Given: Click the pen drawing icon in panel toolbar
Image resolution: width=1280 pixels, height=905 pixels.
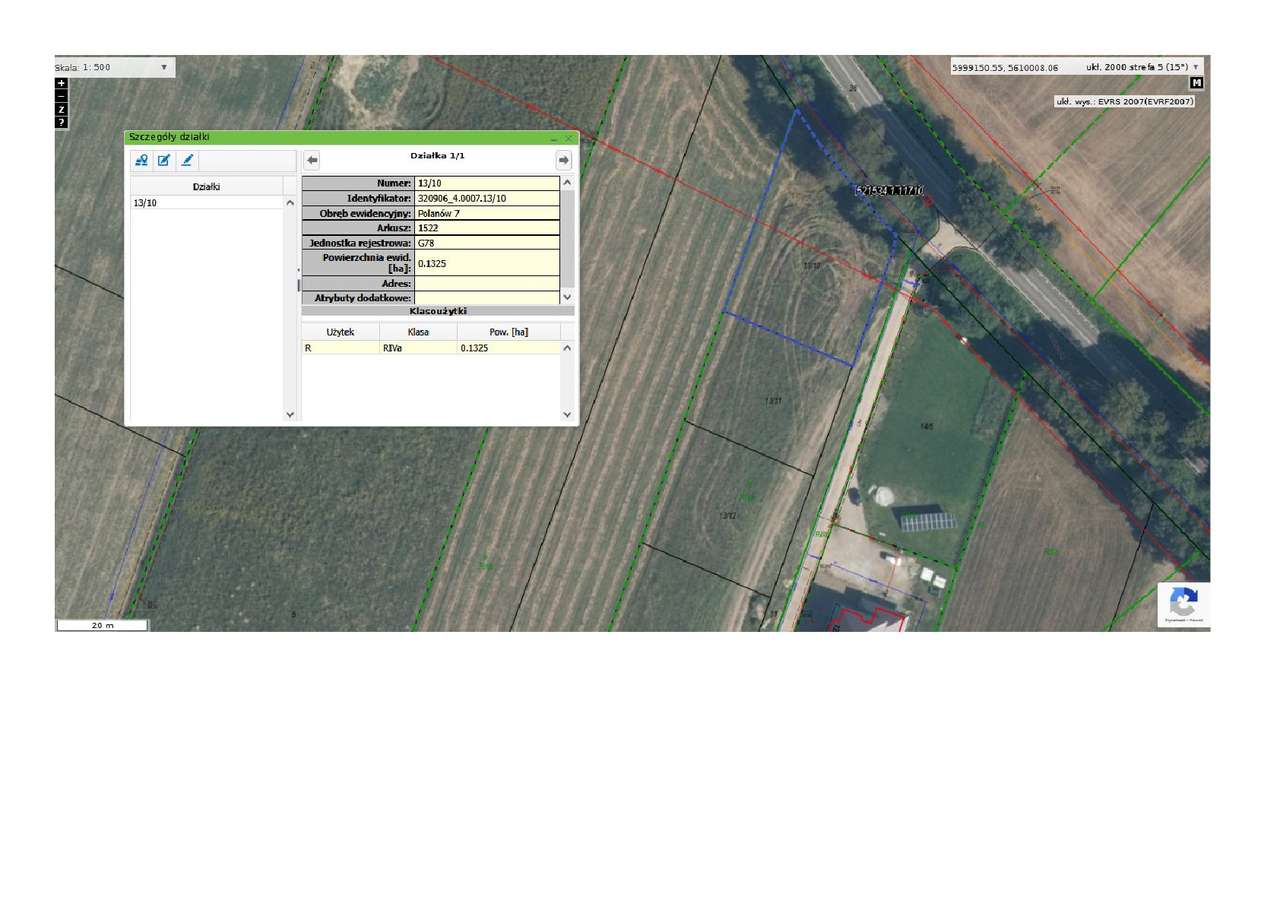Looking at the screenshot, I should point(187,160).
